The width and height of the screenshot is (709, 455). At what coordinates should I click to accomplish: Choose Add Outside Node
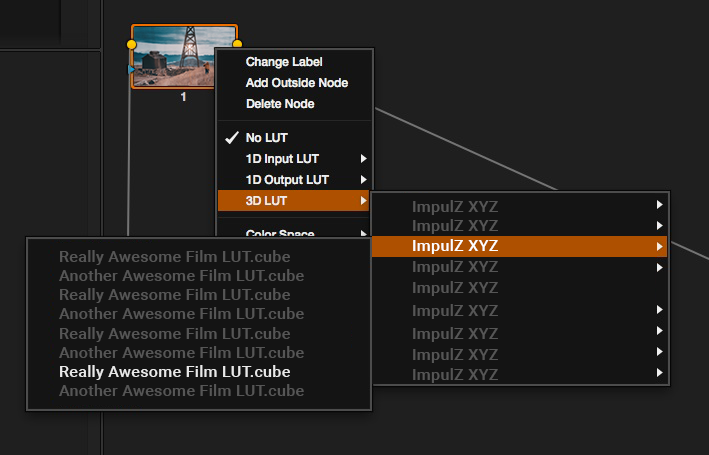coord(296,83)
